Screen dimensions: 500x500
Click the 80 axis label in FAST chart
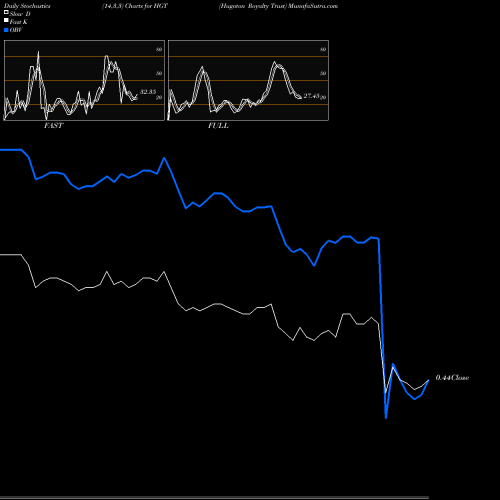[x=159, y=49]
